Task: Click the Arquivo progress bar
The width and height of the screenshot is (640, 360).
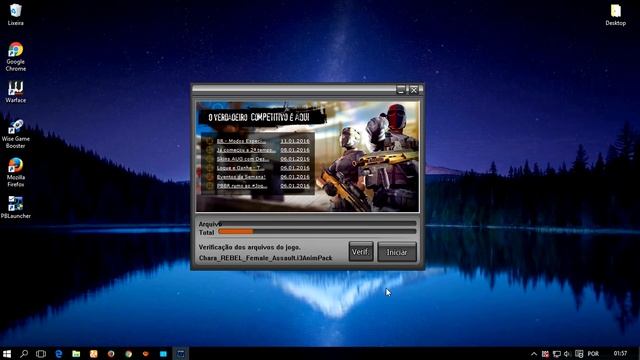Action: coord(317,223)
